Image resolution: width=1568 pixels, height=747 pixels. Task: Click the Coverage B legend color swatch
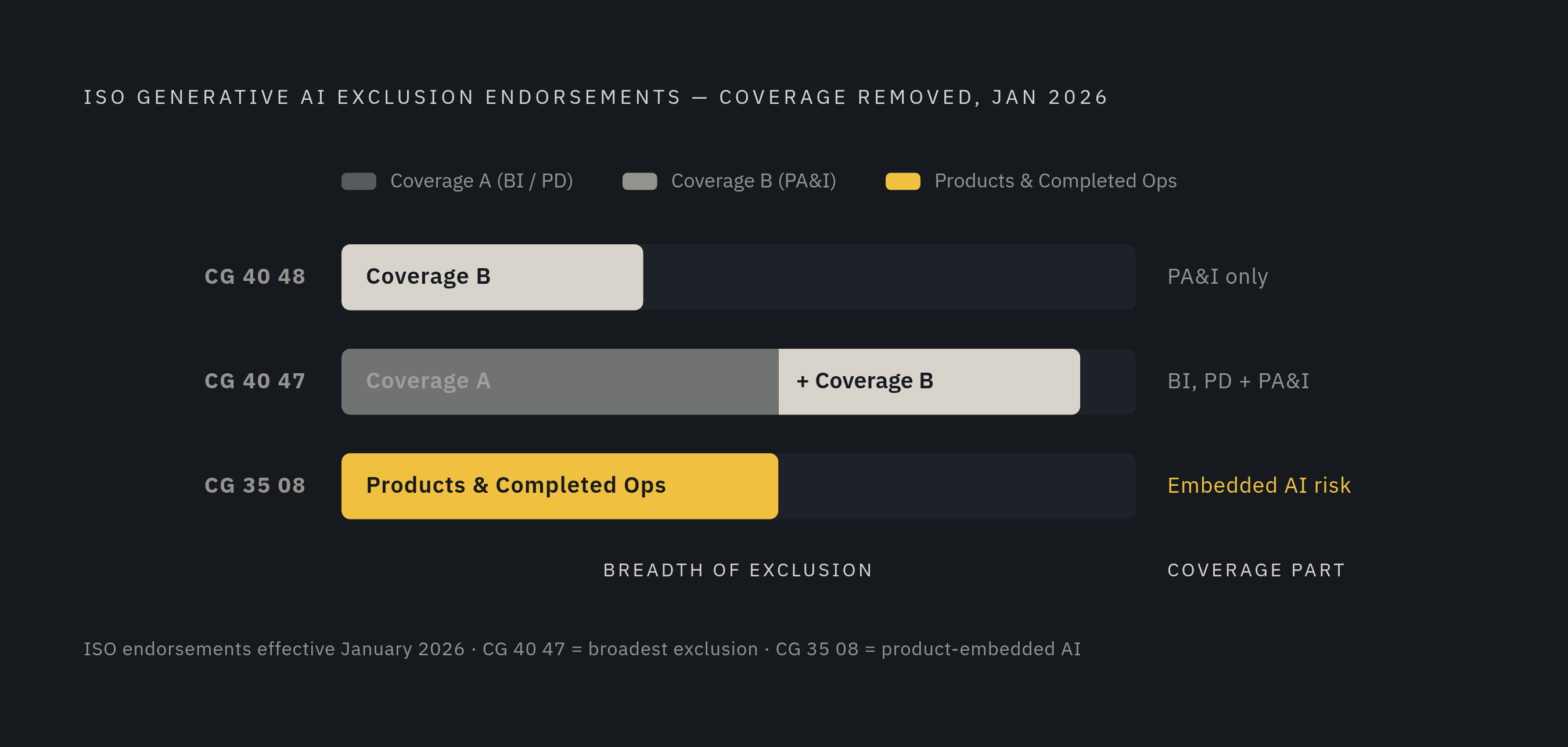pos(640,181)
